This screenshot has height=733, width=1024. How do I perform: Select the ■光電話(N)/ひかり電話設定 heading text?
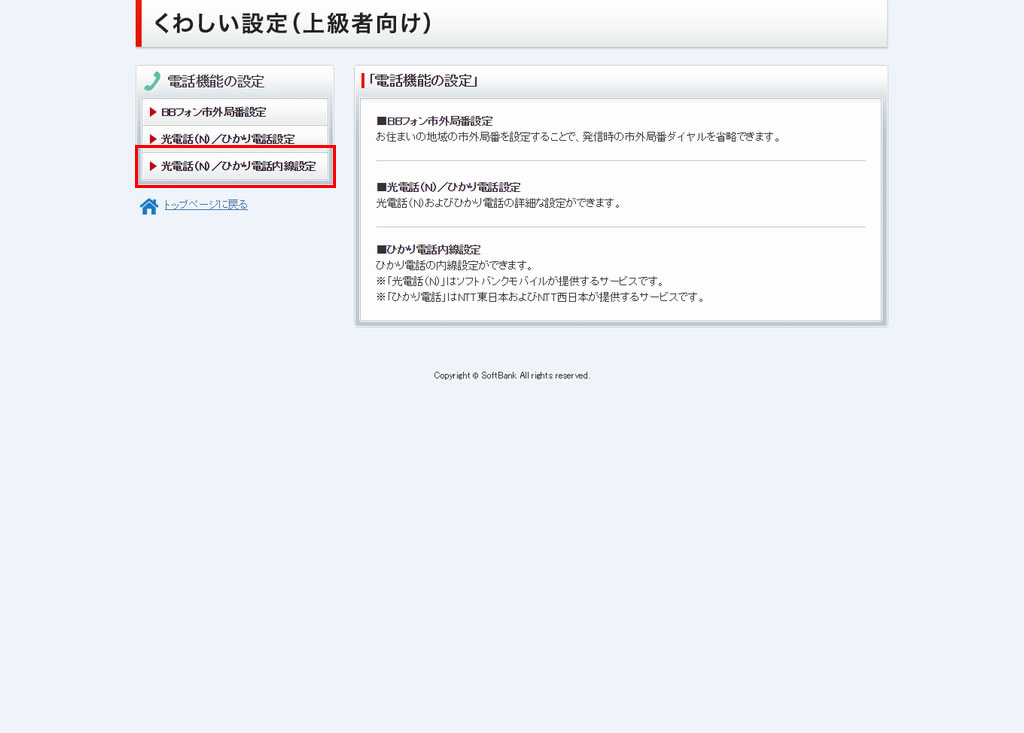click(x=448, y=187)
